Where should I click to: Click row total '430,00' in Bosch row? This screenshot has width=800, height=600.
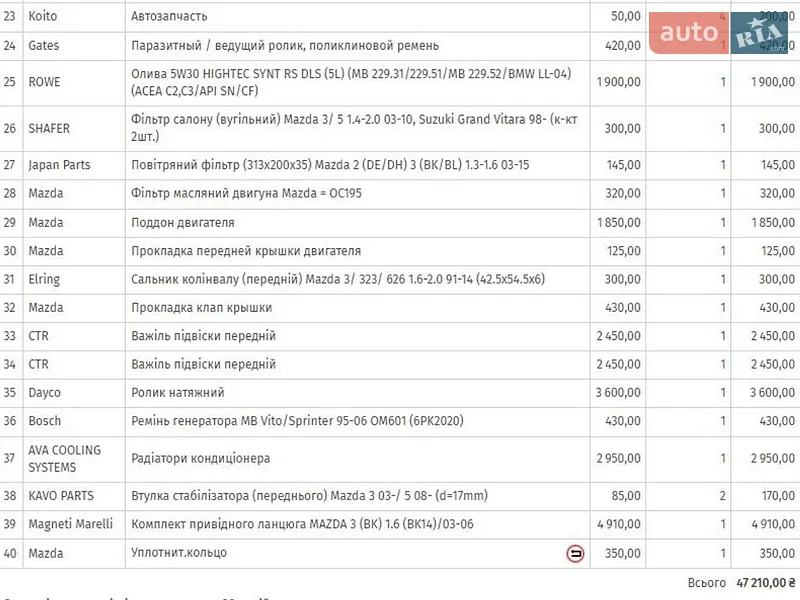coord(777,421)
